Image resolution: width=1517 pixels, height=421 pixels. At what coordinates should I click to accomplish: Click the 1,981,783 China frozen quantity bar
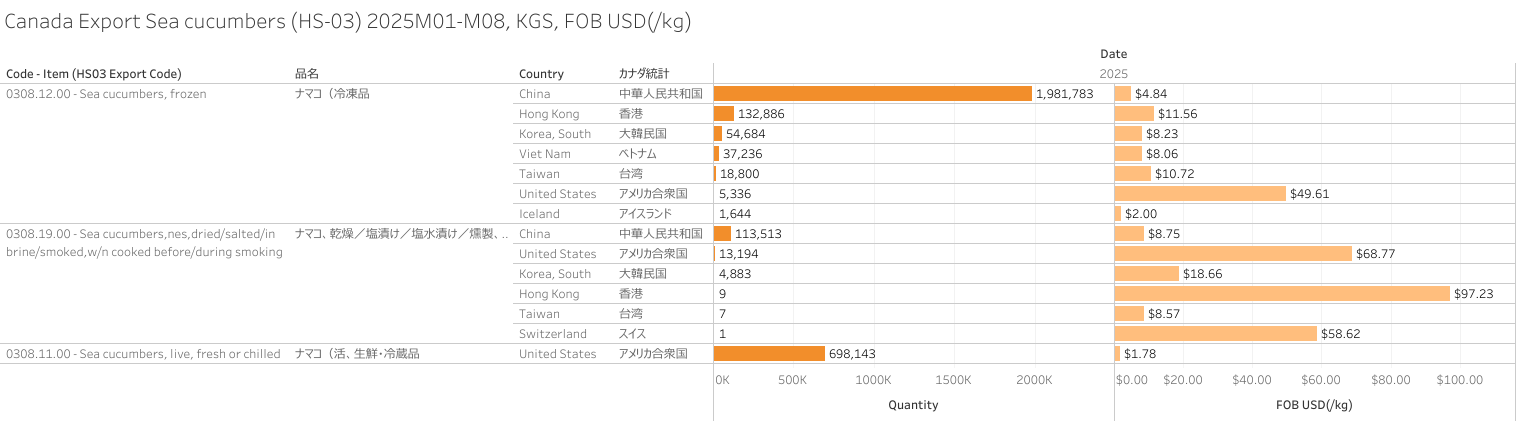(872, 93)
